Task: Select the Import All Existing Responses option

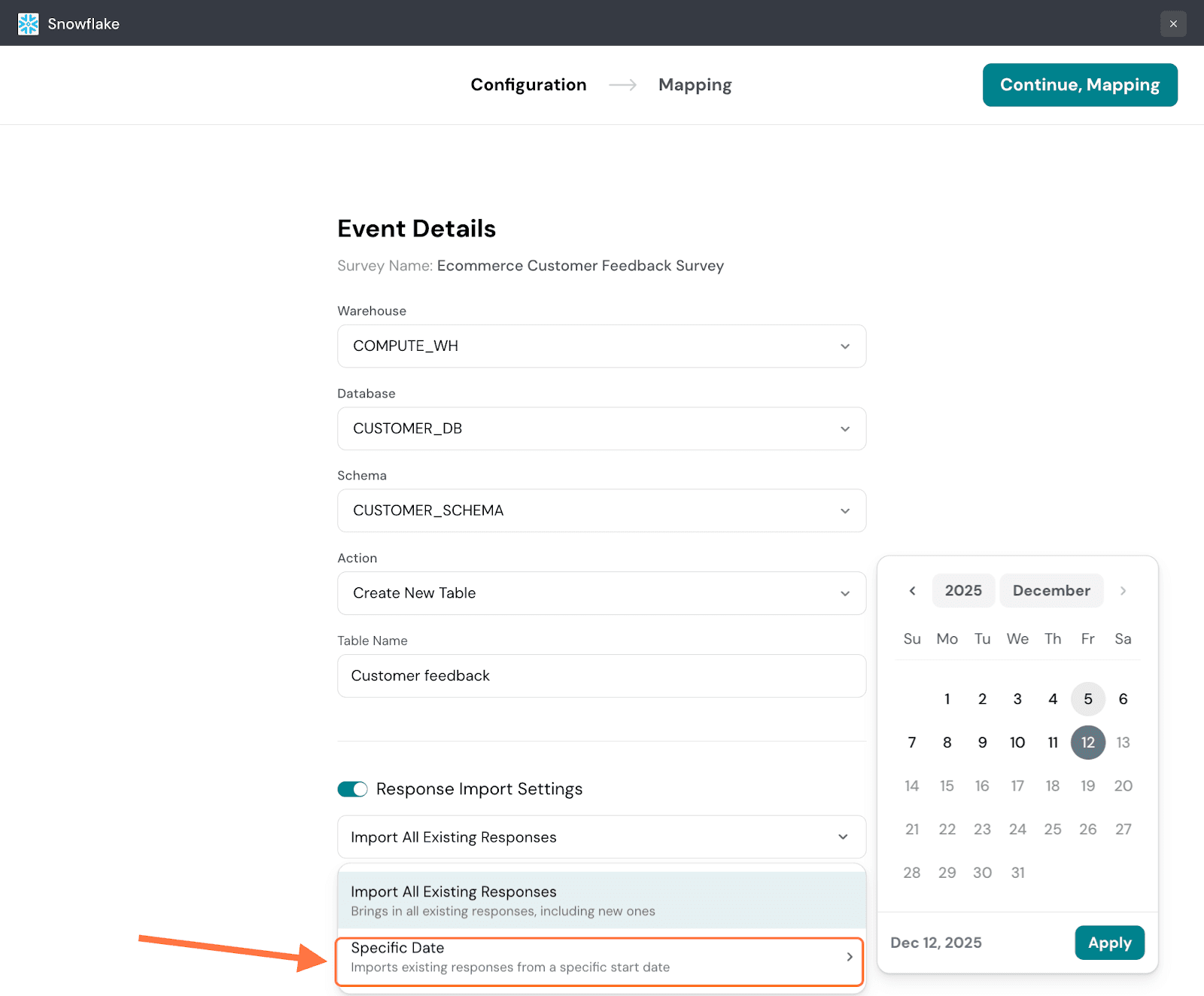Action: click(x=601, y=900)
